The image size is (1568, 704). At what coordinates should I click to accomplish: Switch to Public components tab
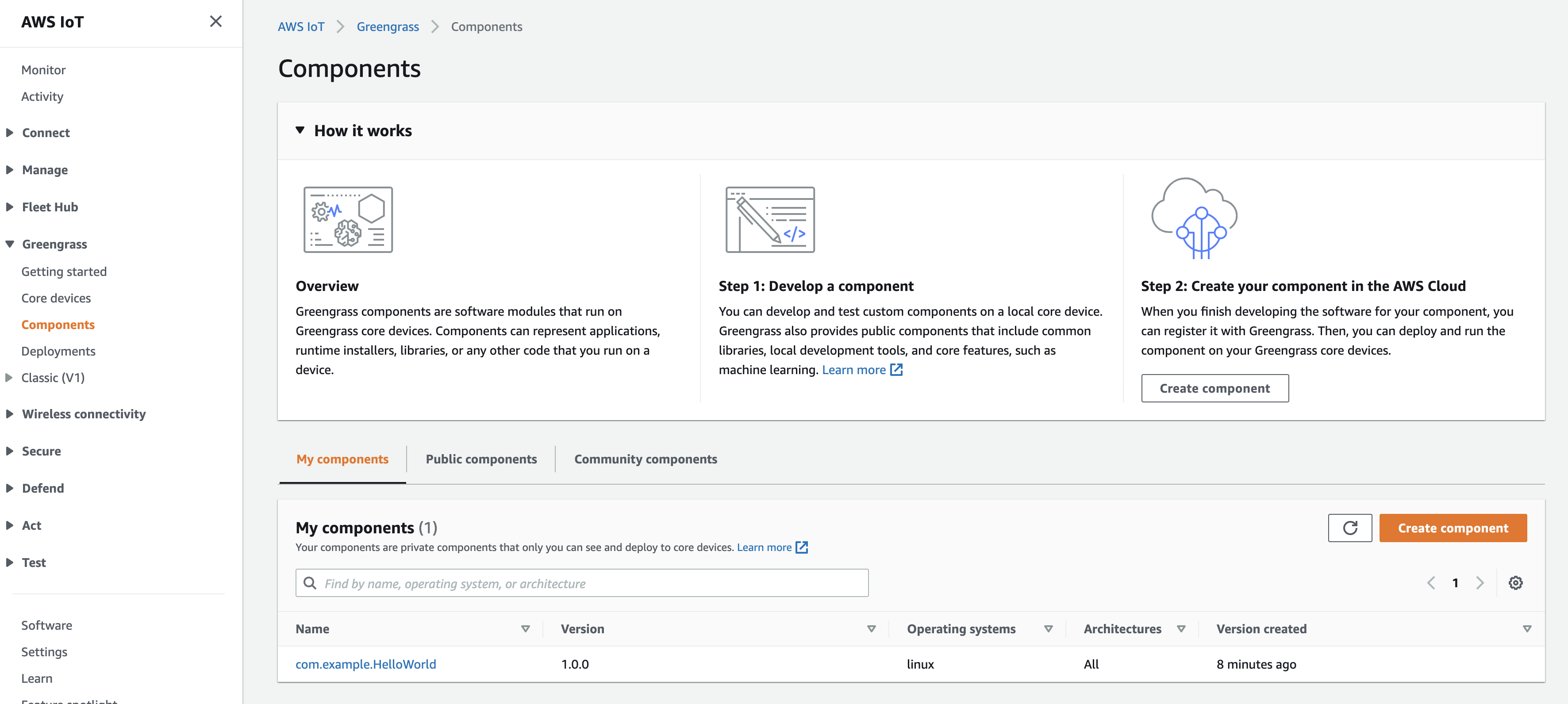pyautogui.click(x=481, y=459)
